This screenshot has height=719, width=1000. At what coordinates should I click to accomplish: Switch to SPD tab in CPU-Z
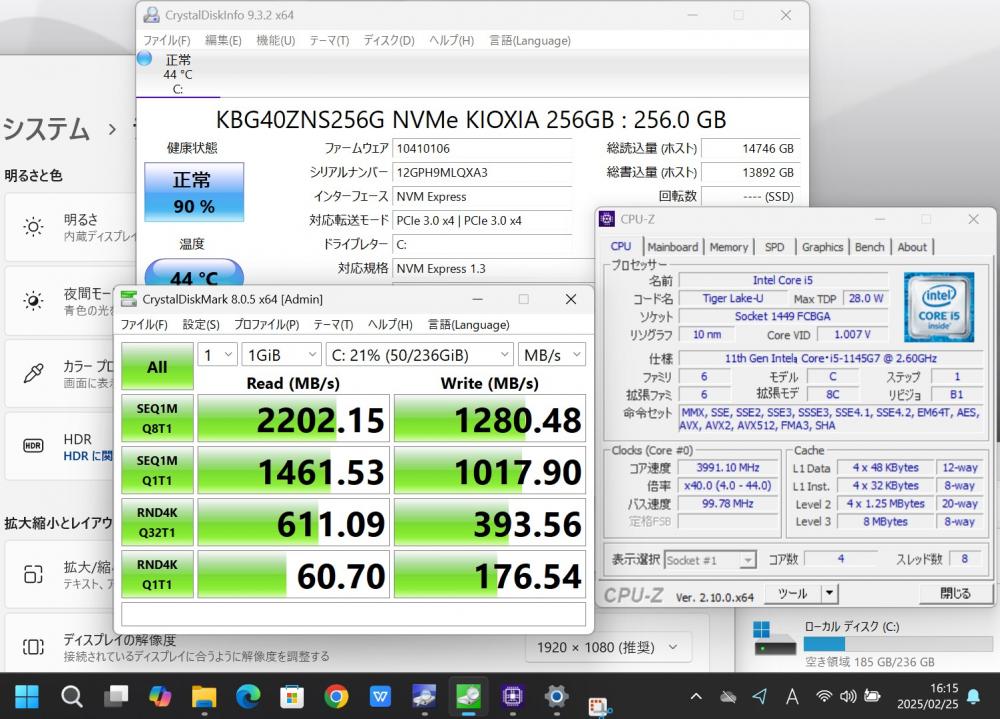(x=774, y=247)
